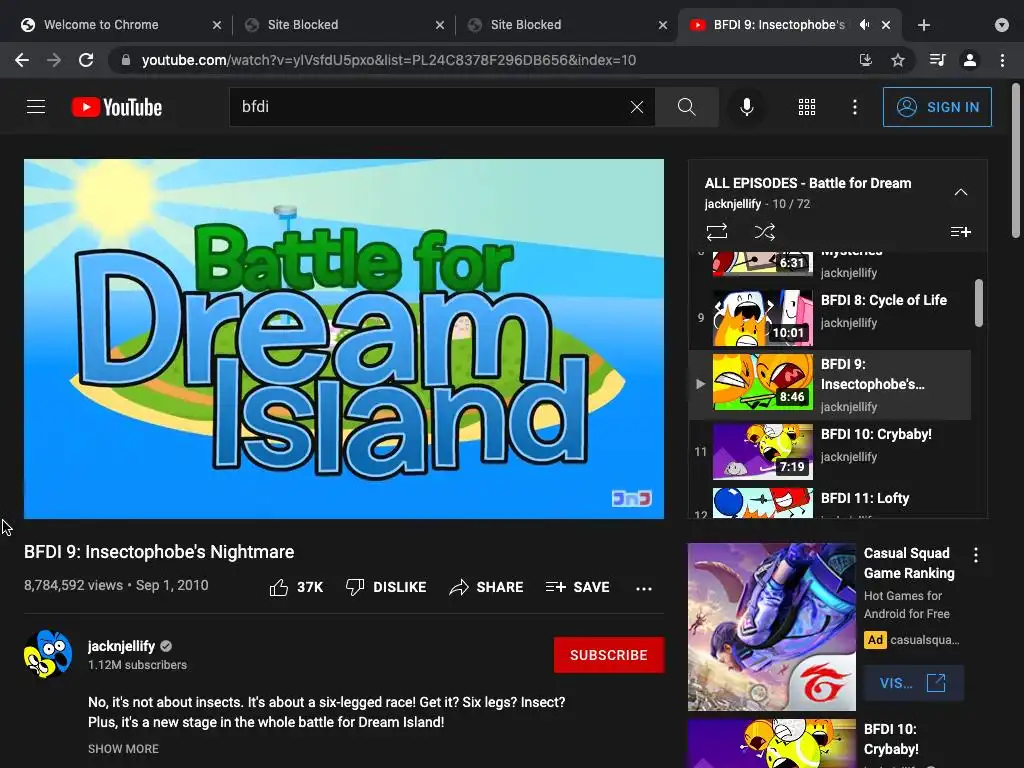Click the DISLIKE button
This screenshot has width=1024, height=768.
pyautogui.click(x=386, y=587)
